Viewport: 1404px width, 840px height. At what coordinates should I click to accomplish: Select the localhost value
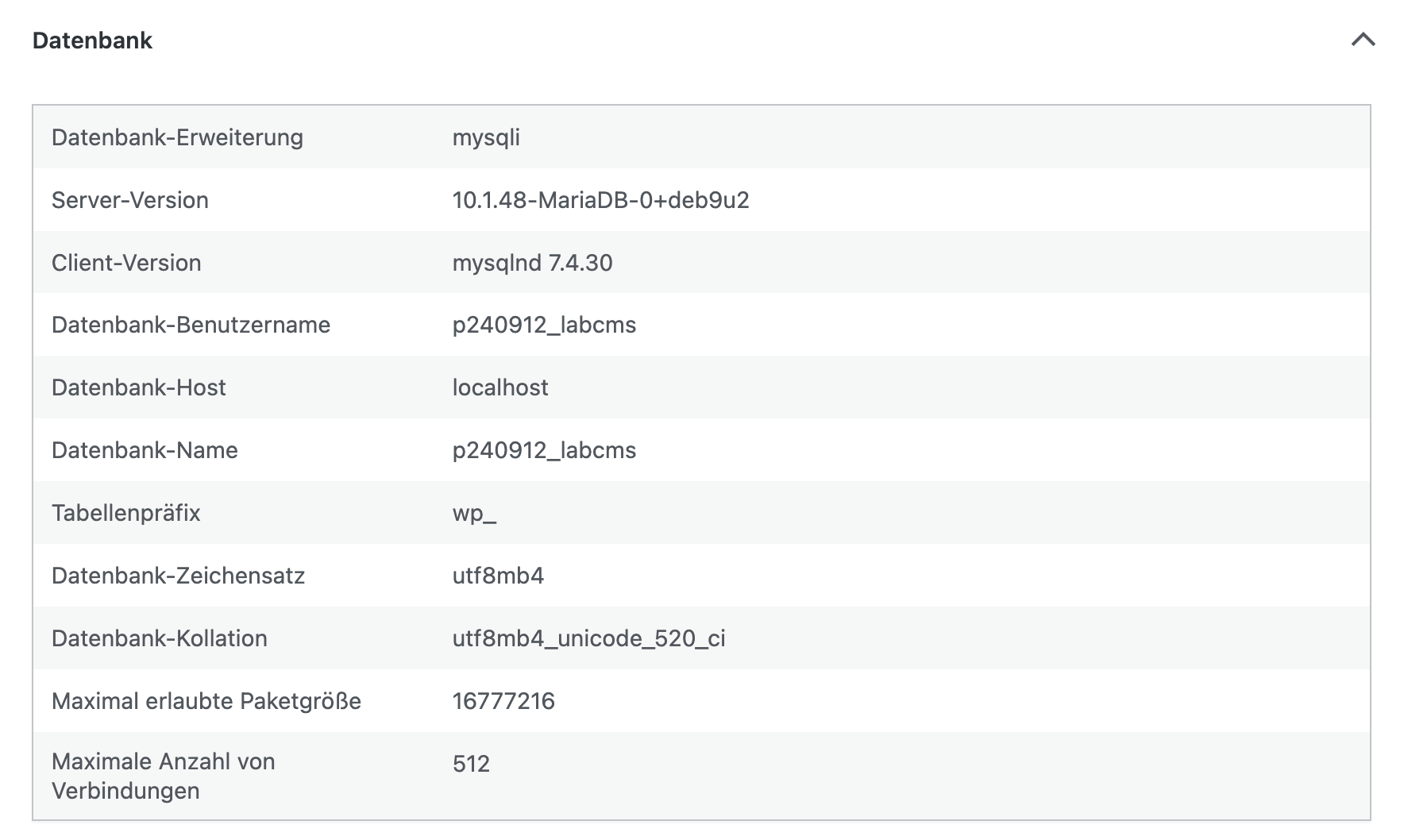[500, 387]
